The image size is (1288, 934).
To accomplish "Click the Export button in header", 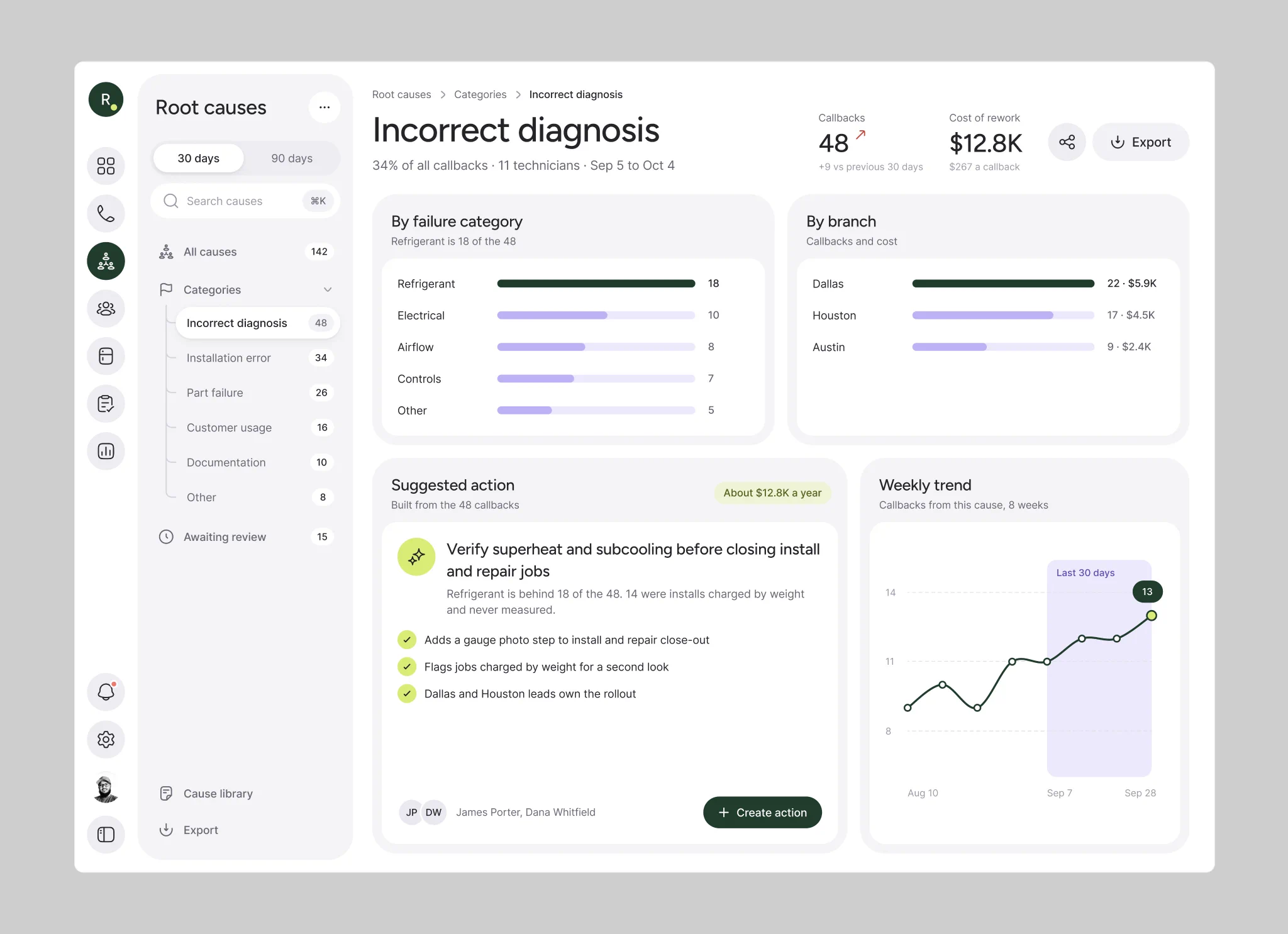I will tap(1140, 142).
